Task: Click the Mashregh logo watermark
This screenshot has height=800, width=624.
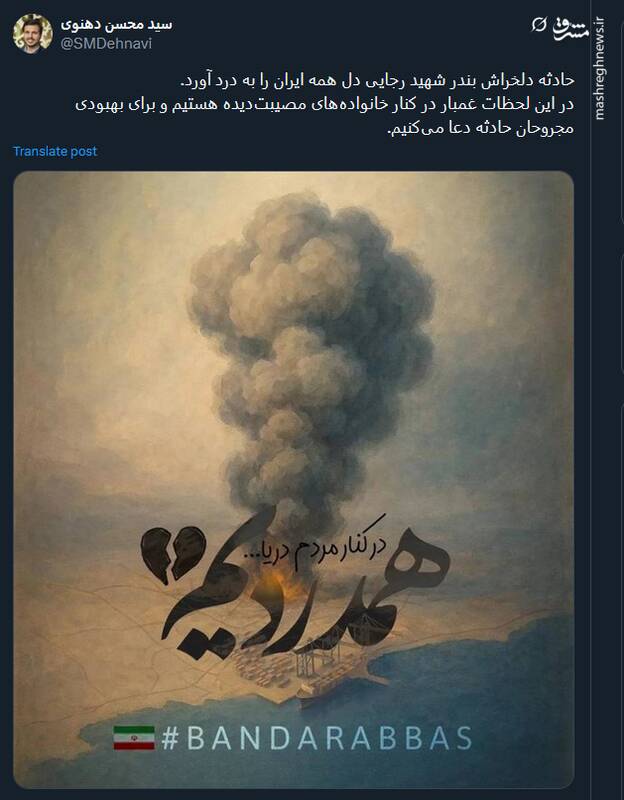Action: (571, 30)
